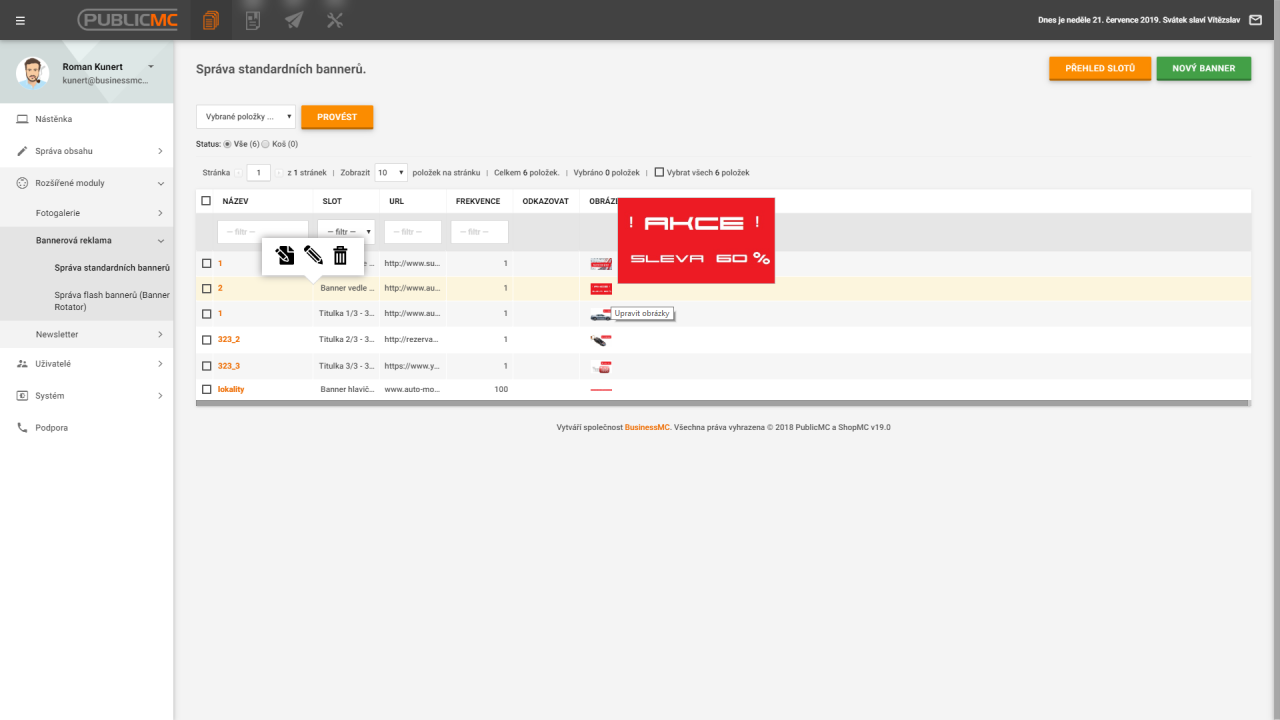Expand the Uživatelé chevron
Image resolution: width=1280 pixels, height=720 pixels.
[x=160, y=364]
